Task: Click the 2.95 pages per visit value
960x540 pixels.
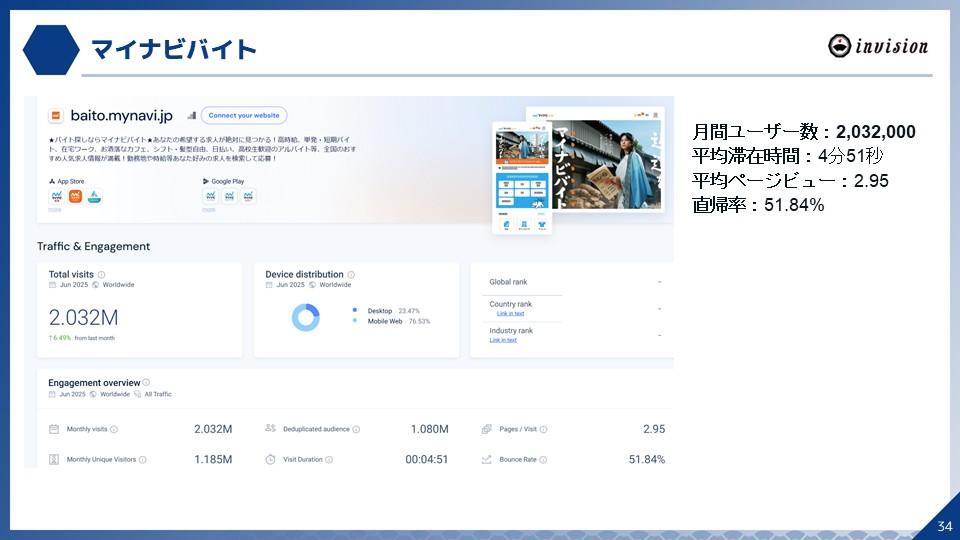Action: [x=654, y=429]
